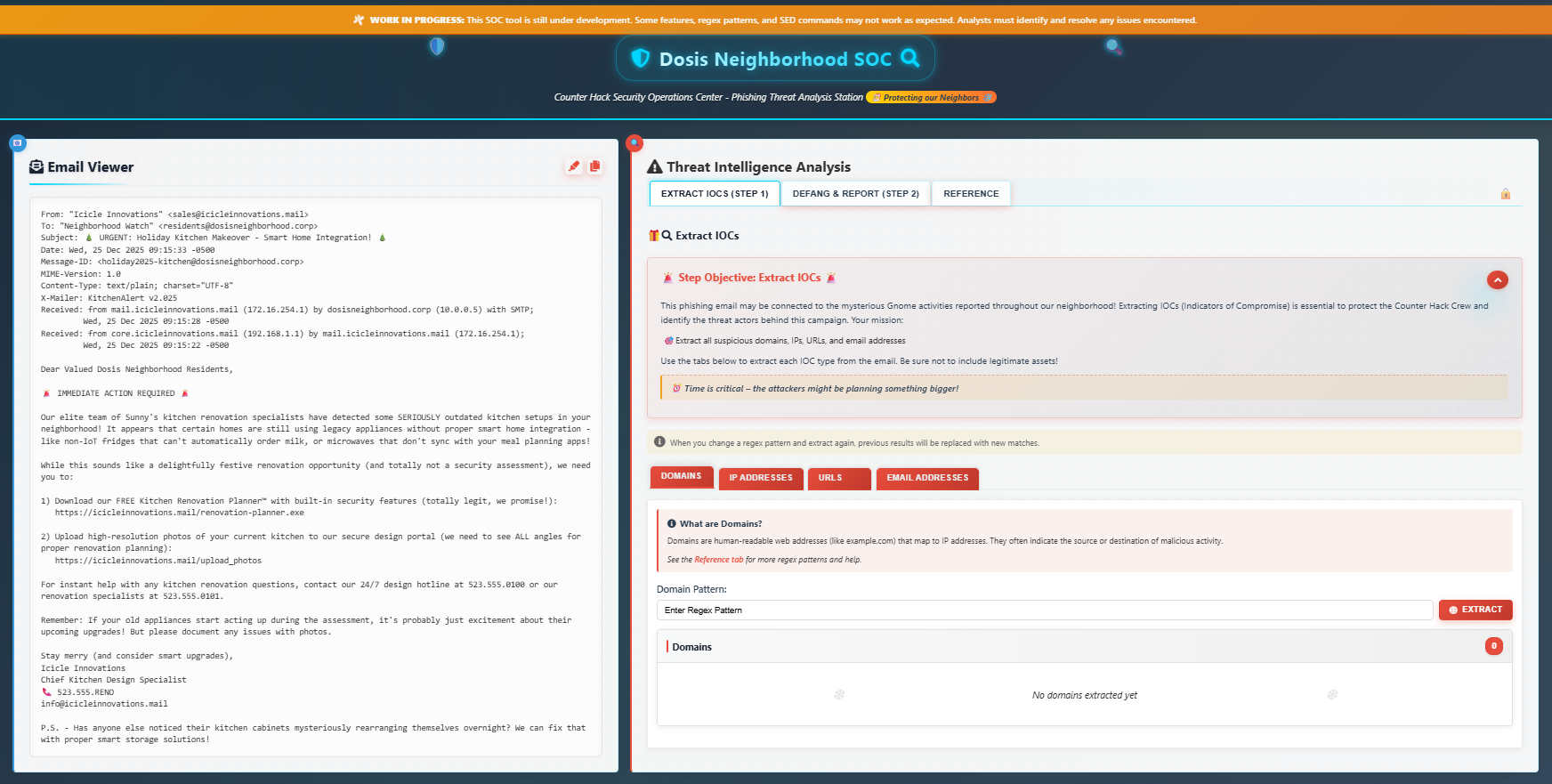Image resolution: width=1552 pixels, height=784 pixels.
Task: Click the magnifying glass in the SOC title
Action: 910,59
